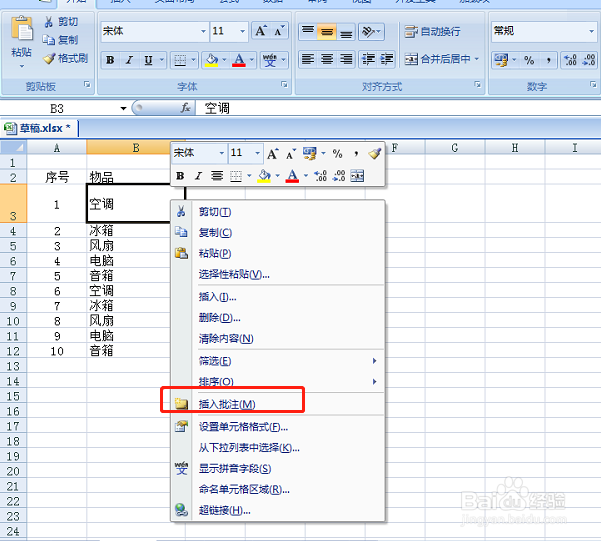Click the select-all corner of the sheet
The width and height of the screenshot is (601, 541).
click(x=13, y=148)
